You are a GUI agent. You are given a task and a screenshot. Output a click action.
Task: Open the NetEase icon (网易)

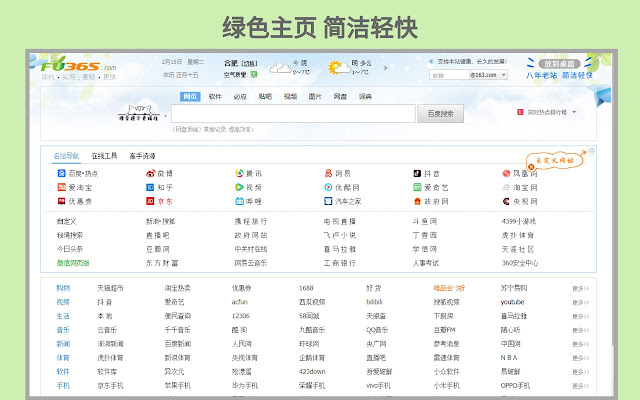coord(328,173)
